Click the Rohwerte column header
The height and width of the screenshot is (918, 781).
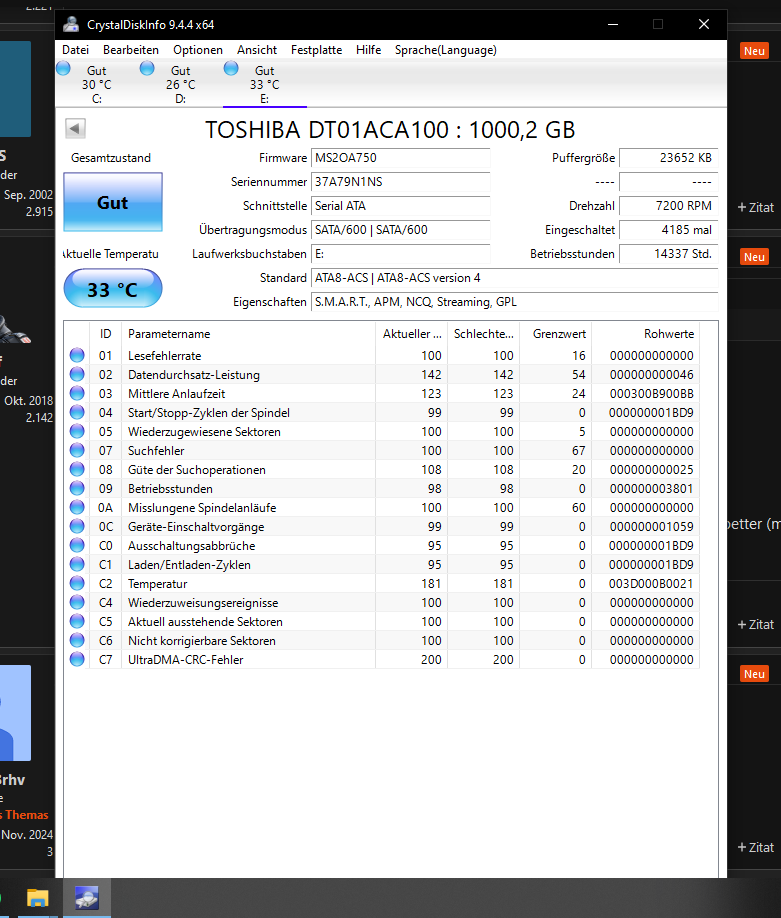646,334
